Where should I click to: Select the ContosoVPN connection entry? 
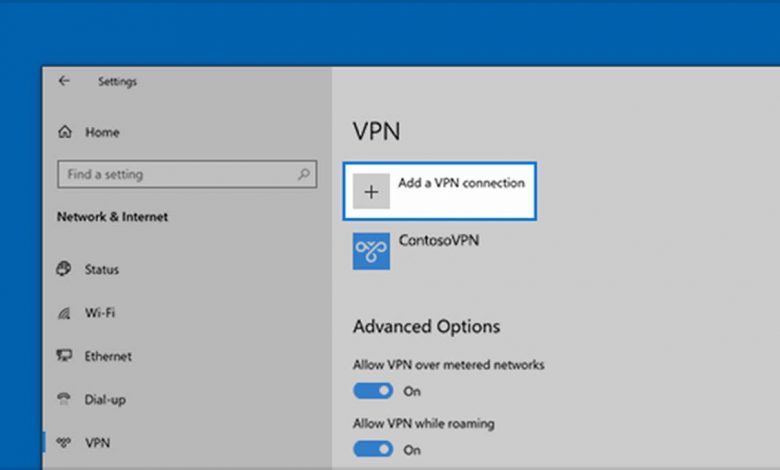pos(439,241)
